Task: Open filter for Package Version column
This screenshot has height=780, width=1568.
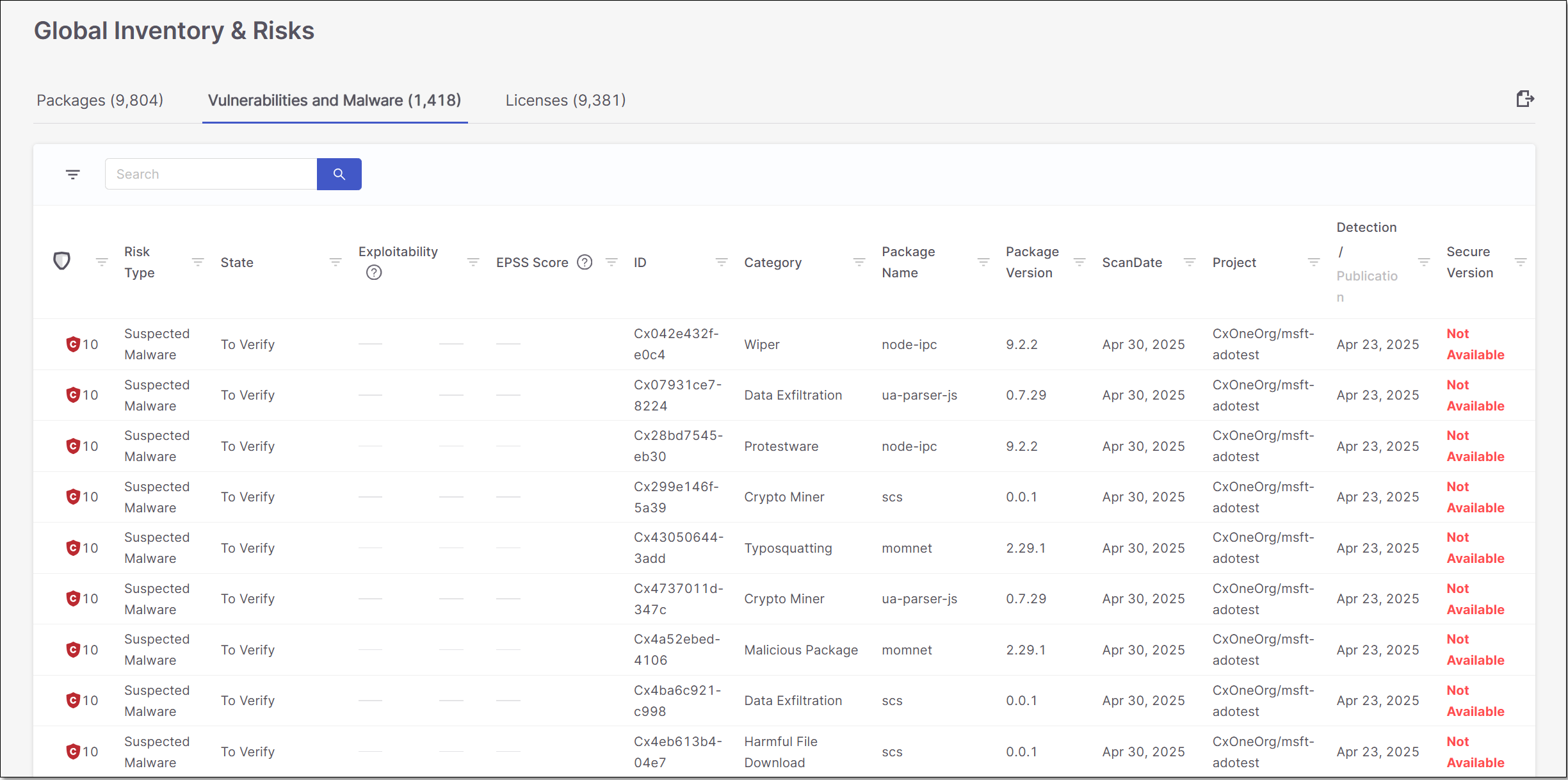Action: (1079, 262)
